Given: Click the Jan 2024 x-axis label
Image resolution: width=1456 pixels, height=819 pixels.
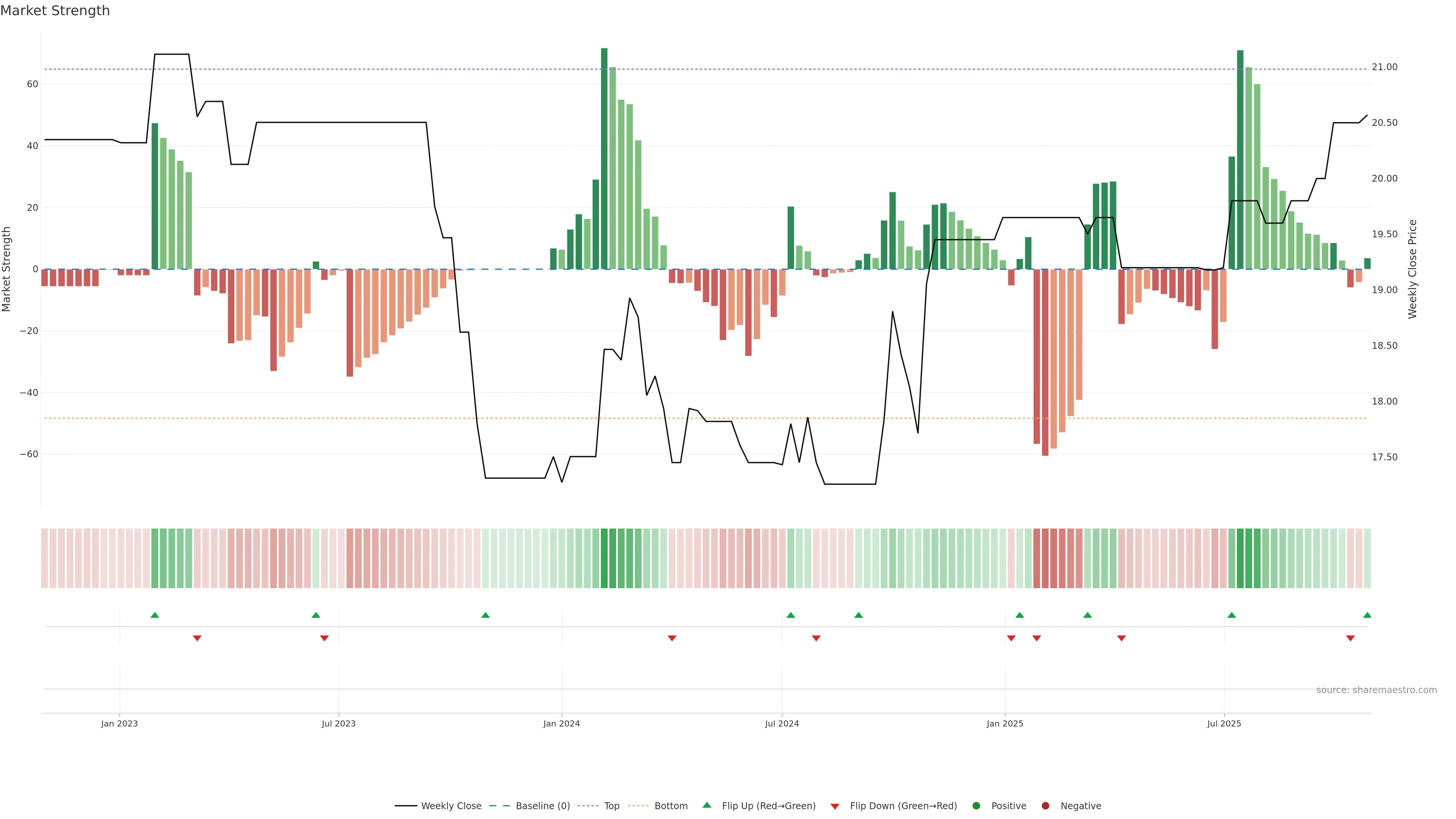Looking at the screenshot, I should 561,723.
